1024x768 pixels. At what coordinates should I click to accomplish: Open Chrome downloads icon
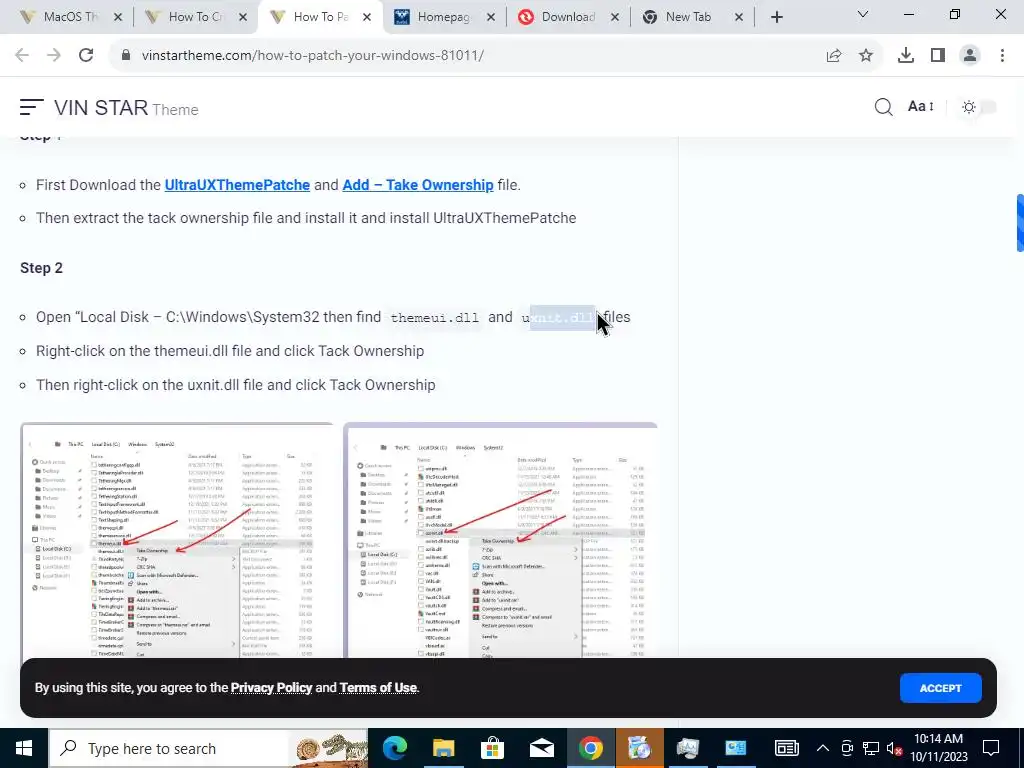click(x=906, y=56)
